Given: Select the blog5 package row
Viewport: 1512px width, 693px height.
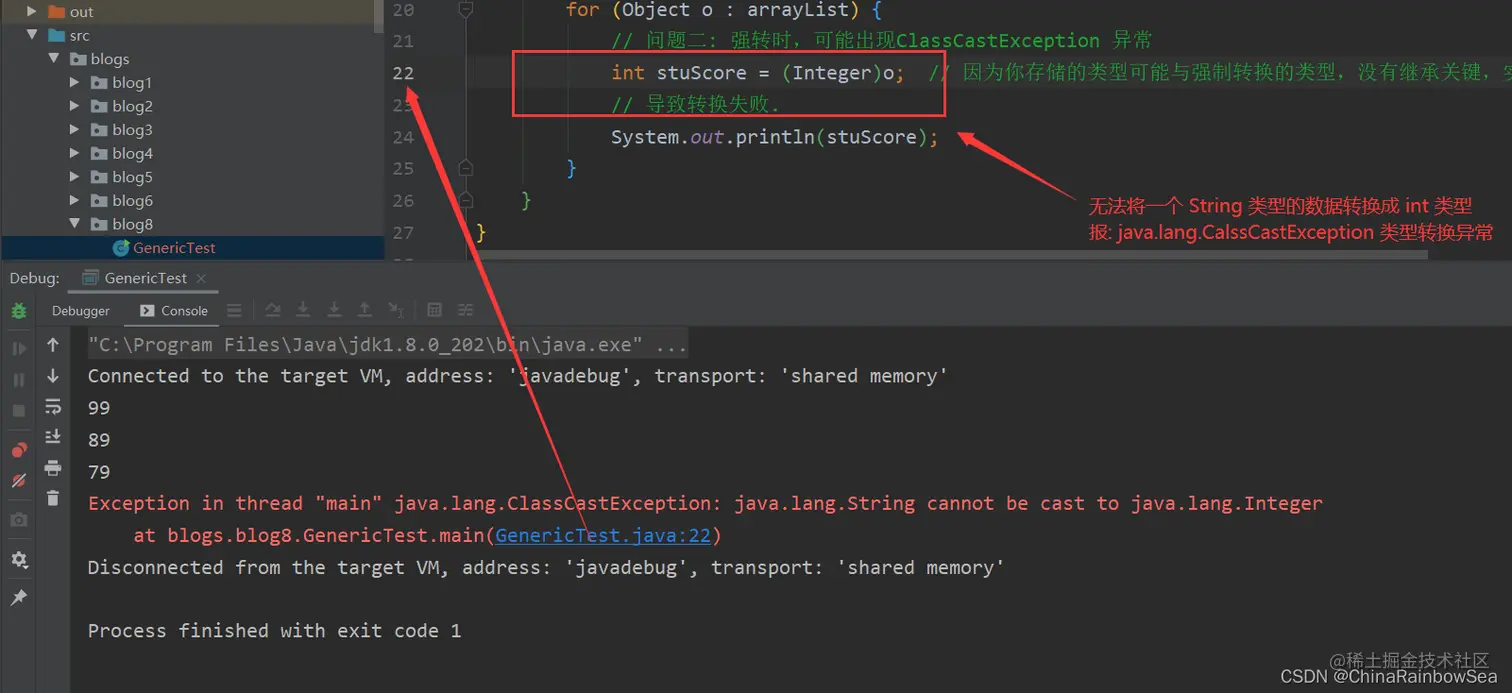Looking at the screenshot, I should click(192, 176).
